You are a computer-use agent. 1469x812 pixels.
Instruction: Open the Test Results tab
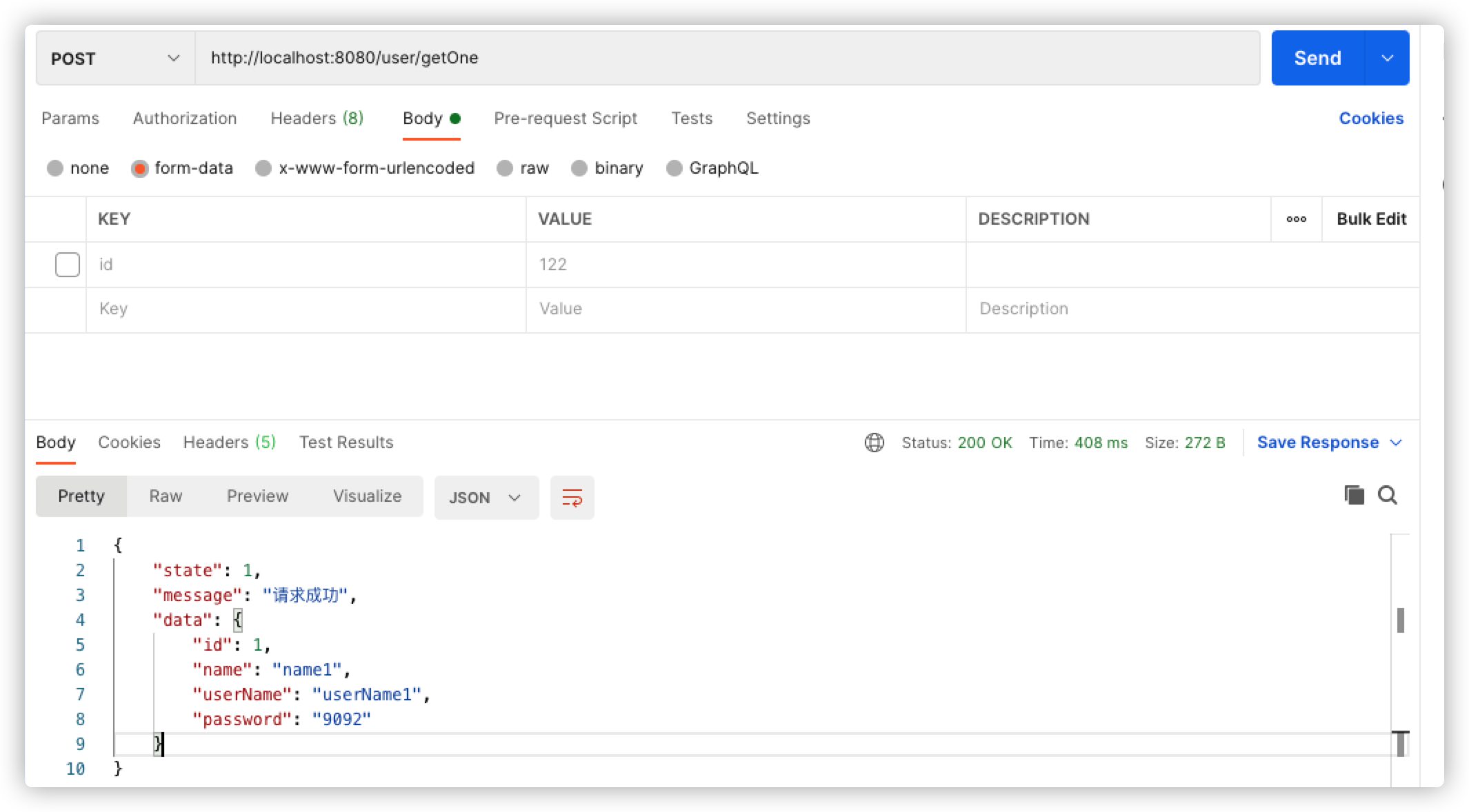point(346,443)
